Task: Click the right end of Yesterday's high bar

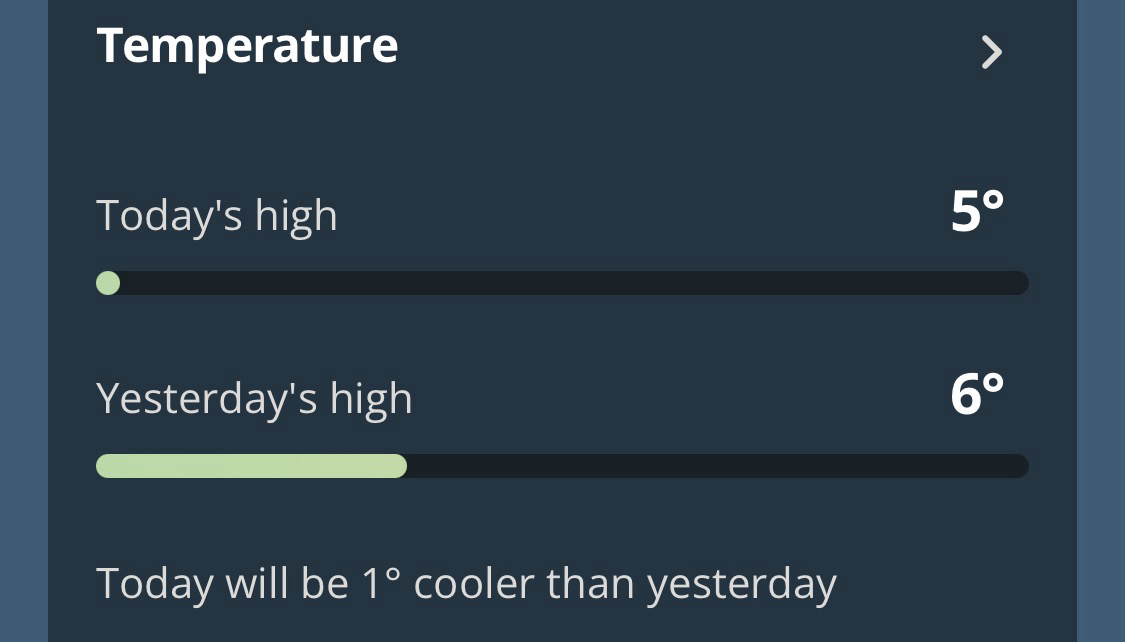Action: 1018,466
